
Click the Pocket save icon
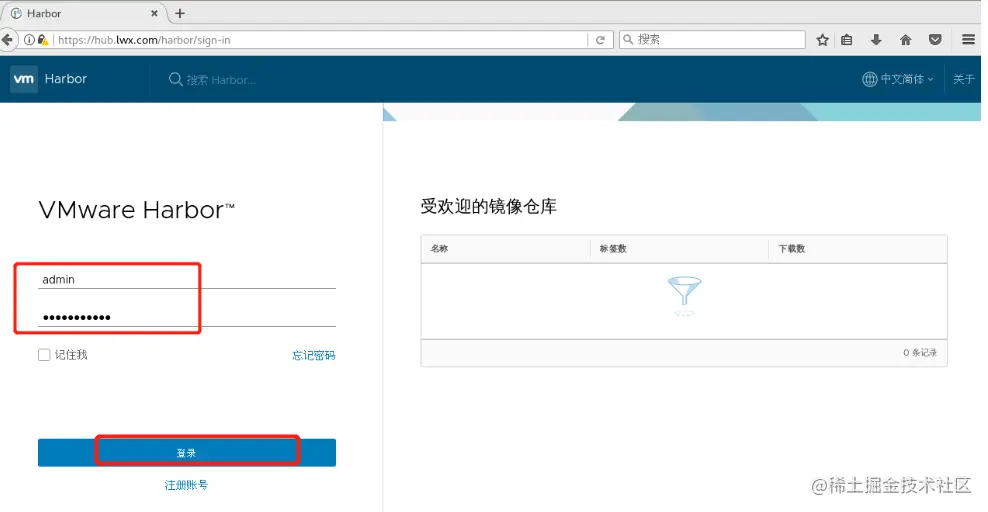click(x=935, y=40)
